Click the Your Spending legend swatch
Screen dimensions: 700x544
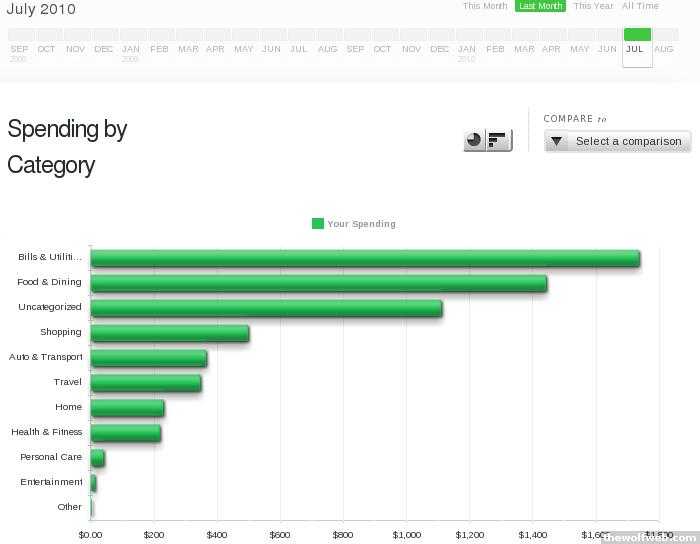[318, 224]
